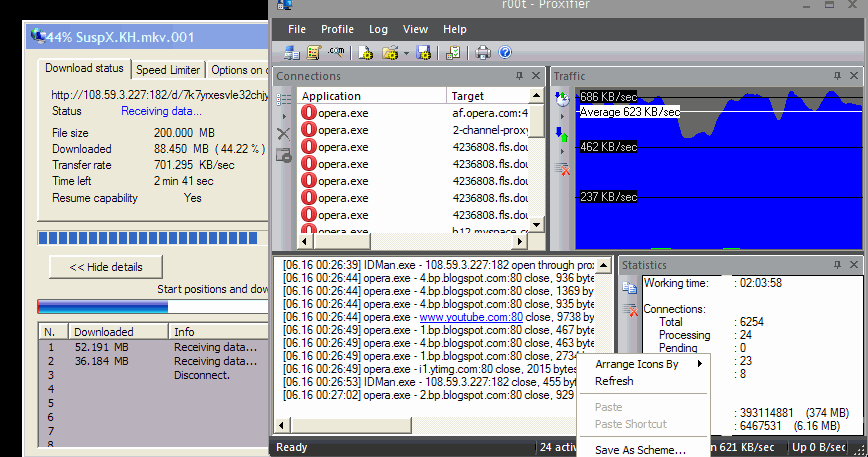Switch to Download status tab in IDM
Viewport: 868px width, 457px height.
(84, 69)
